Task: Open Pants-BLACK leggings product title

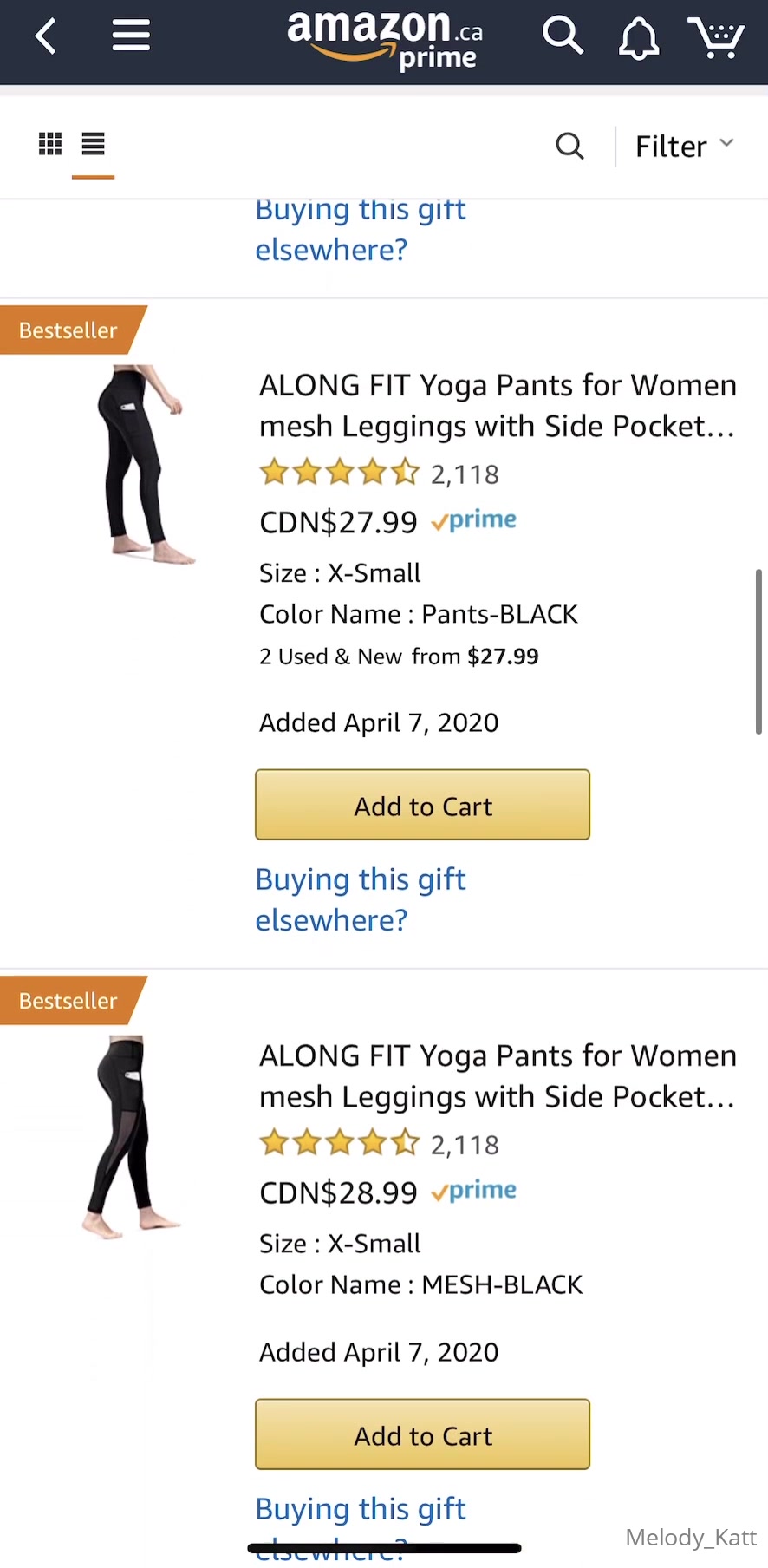Action: pos(498,405)
